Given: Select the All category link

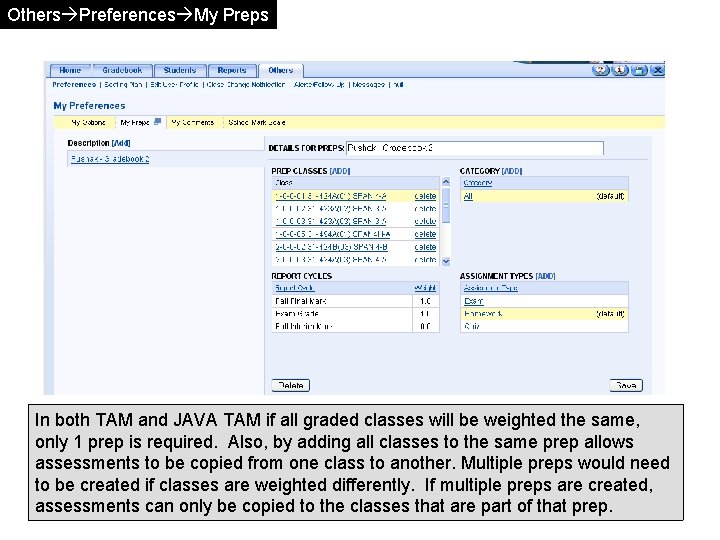Looking at the screenshot, I should coord(468,196).
